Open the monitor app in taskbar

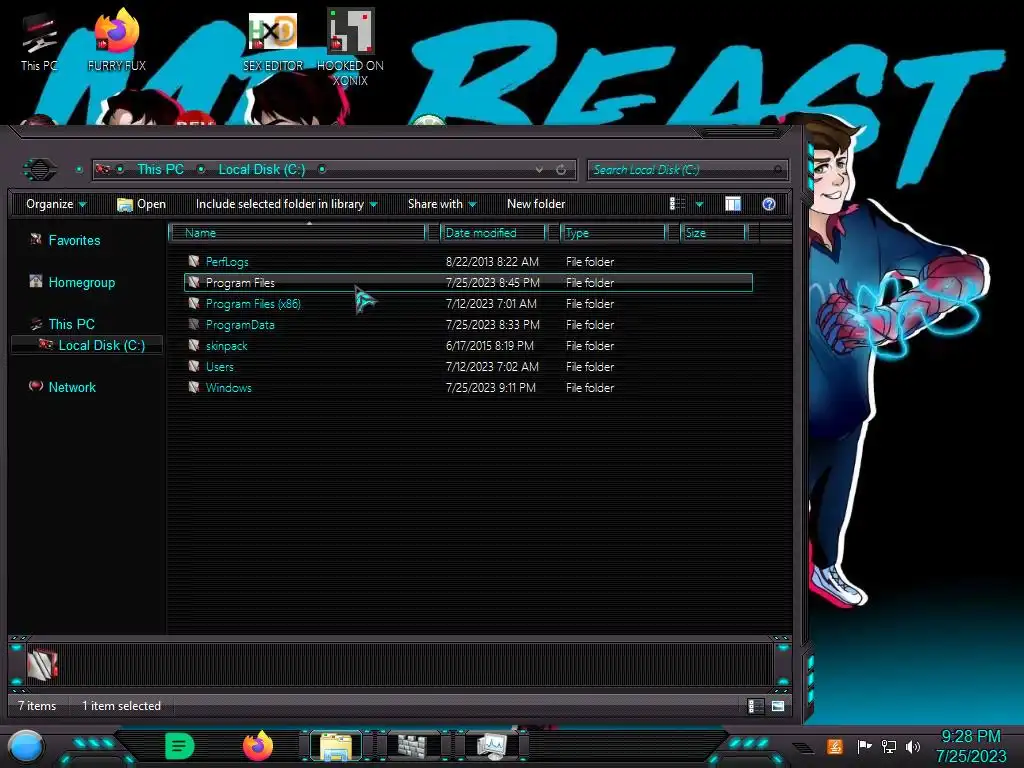(491, 746)
